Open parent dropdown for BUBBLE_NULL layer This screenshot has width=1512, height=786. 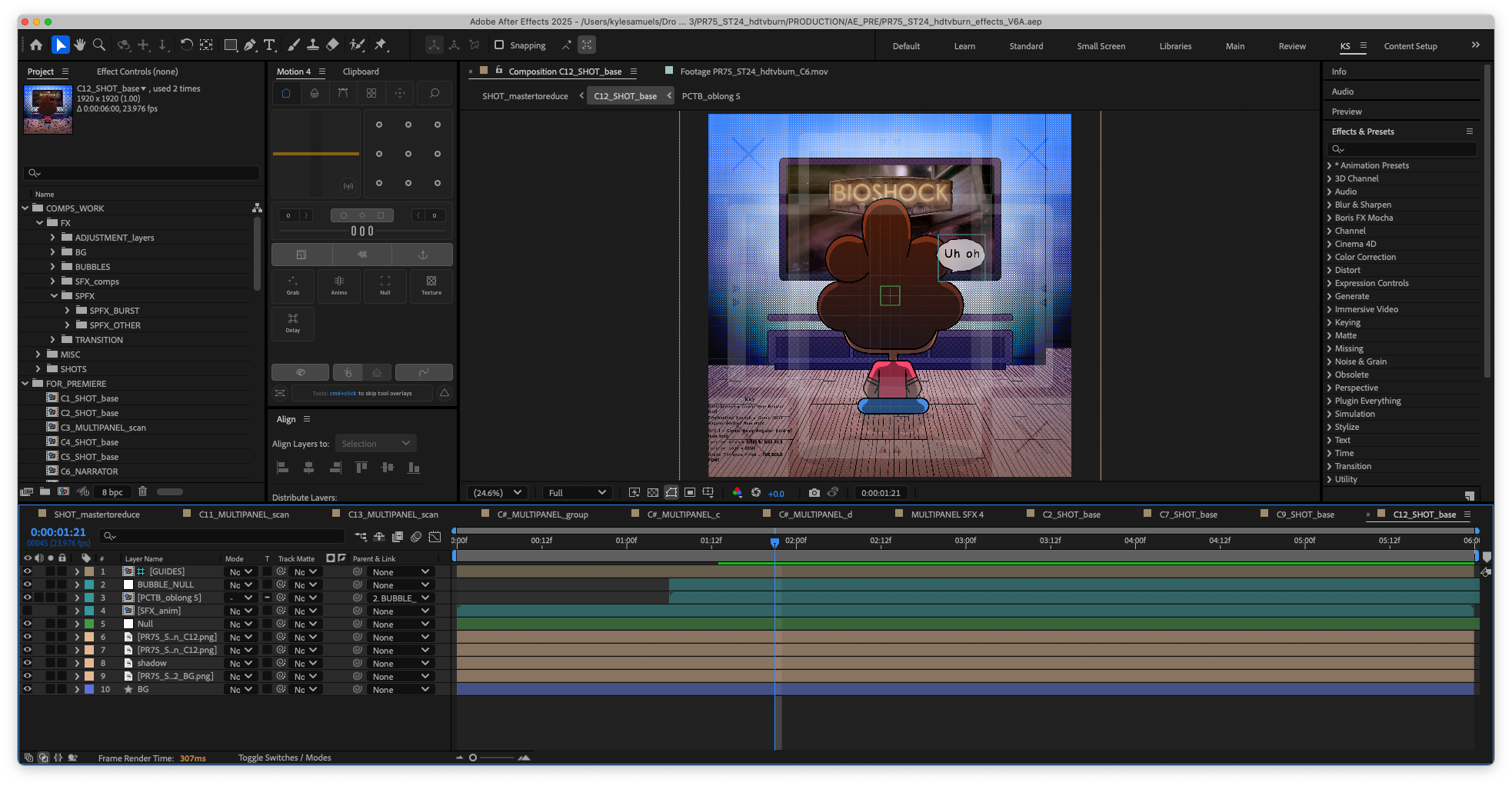pyautogui.click(x=400, y=585)
